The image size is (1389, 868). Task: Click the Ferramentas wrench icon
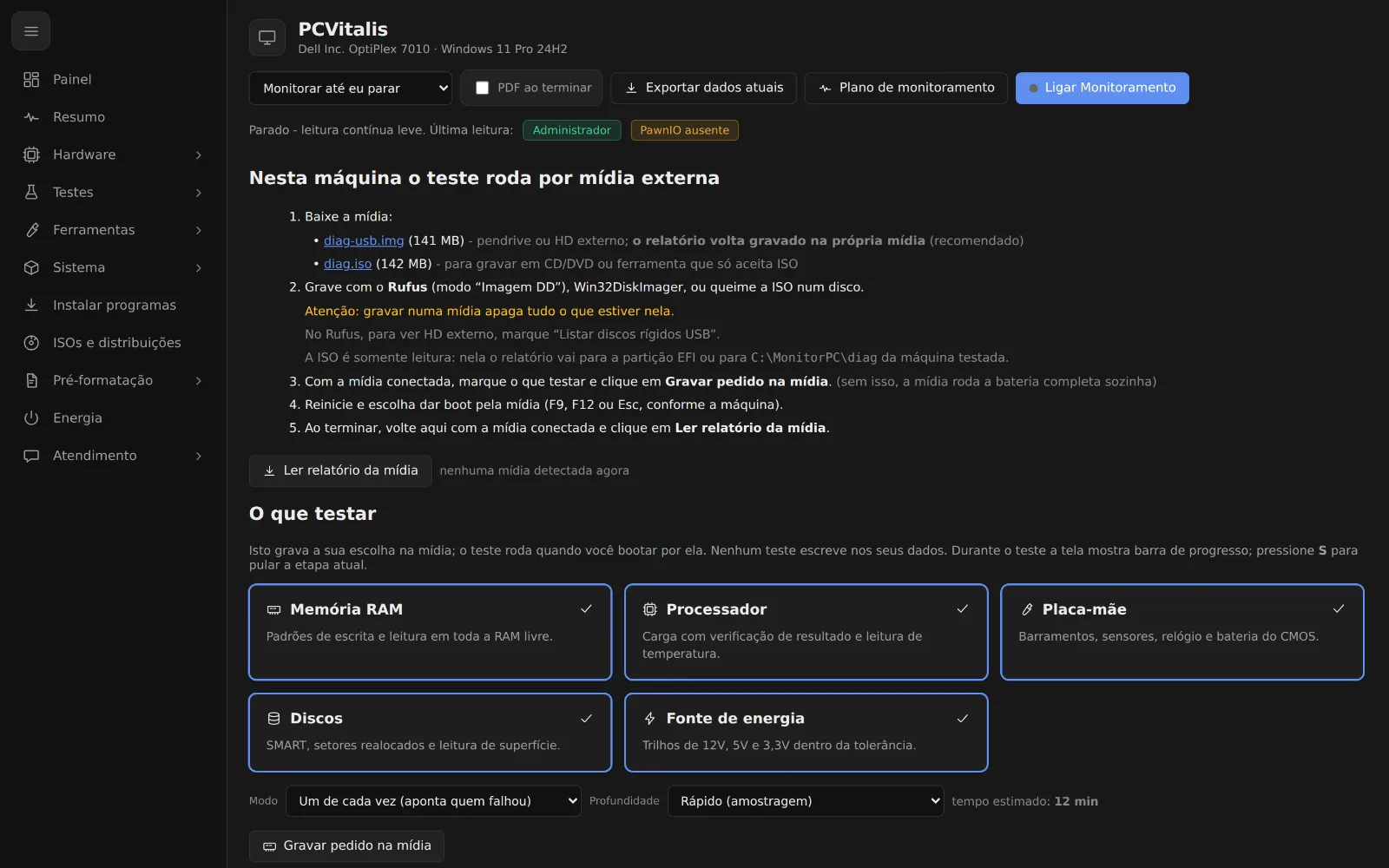(31, 230)
